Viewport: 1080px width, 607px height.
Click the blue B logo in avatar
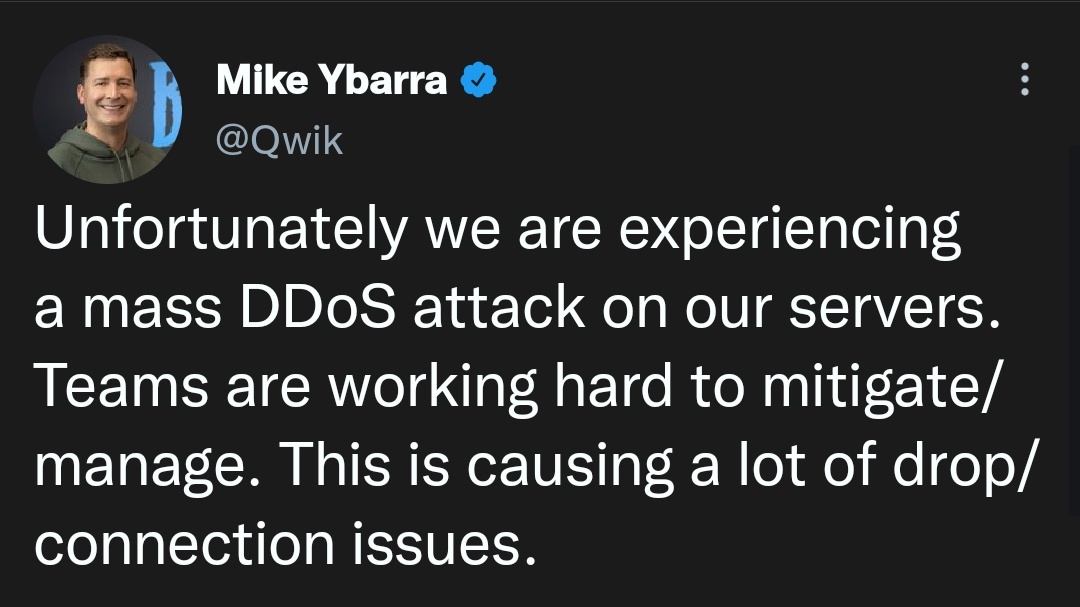[164, 104]
